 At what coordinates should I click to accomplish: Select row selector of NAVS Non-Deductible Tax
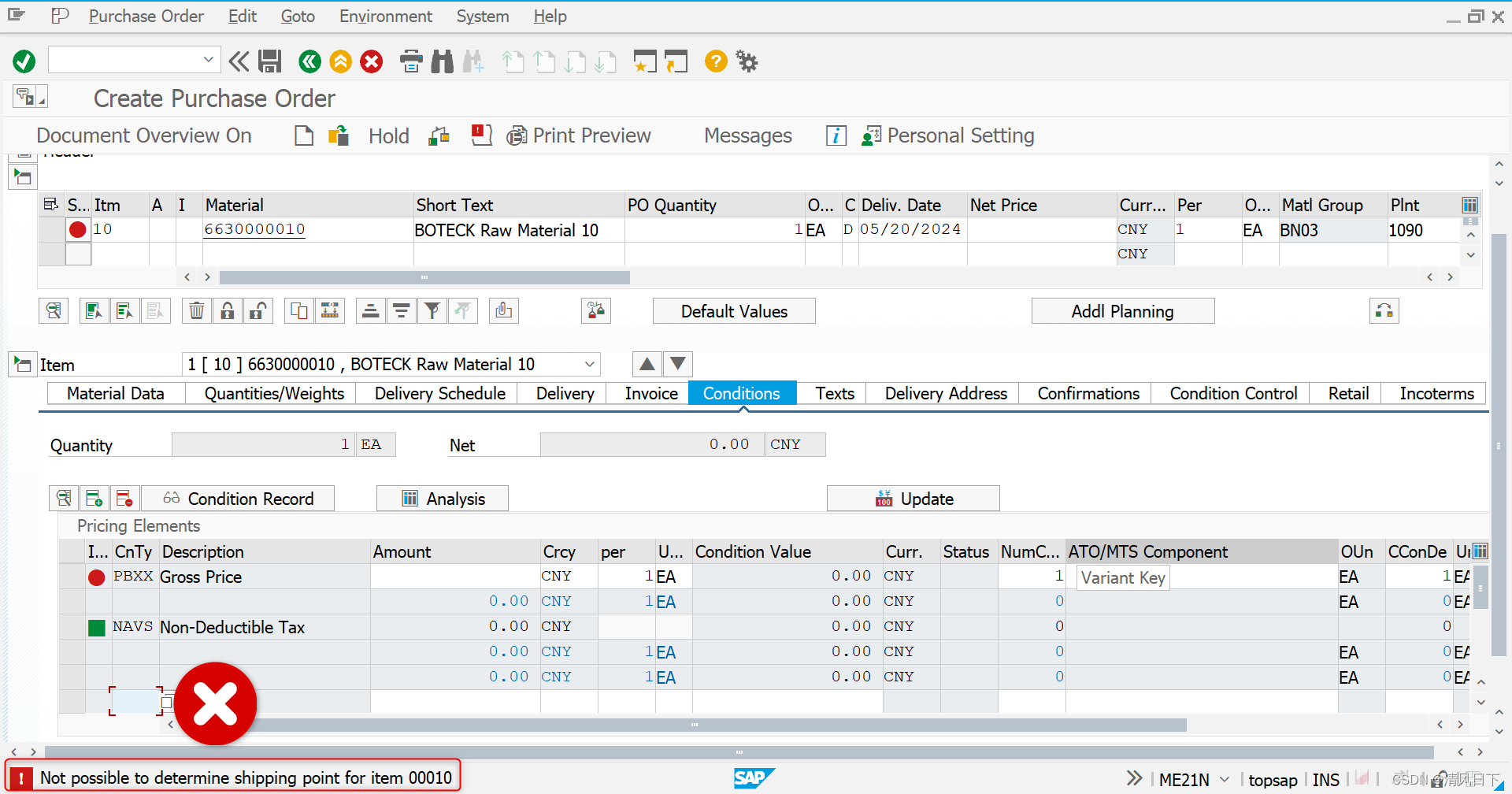coord(72,627)
